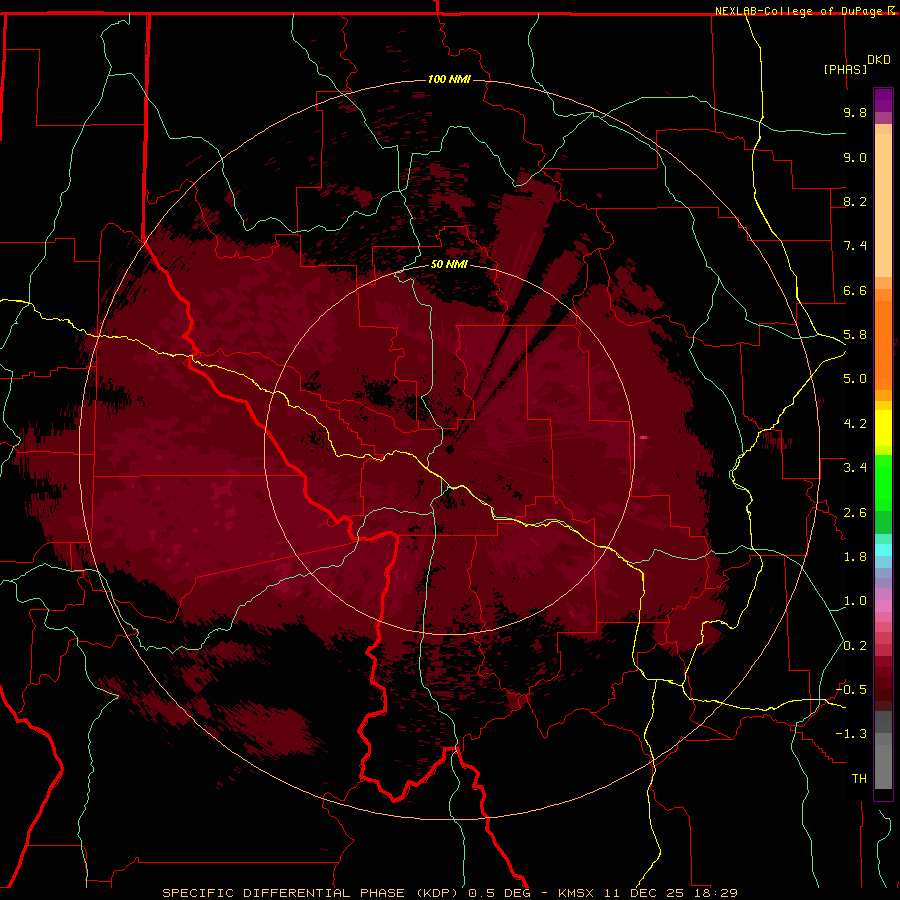
Task: Click the 3.4 scale value
Action: pos(855,468)
